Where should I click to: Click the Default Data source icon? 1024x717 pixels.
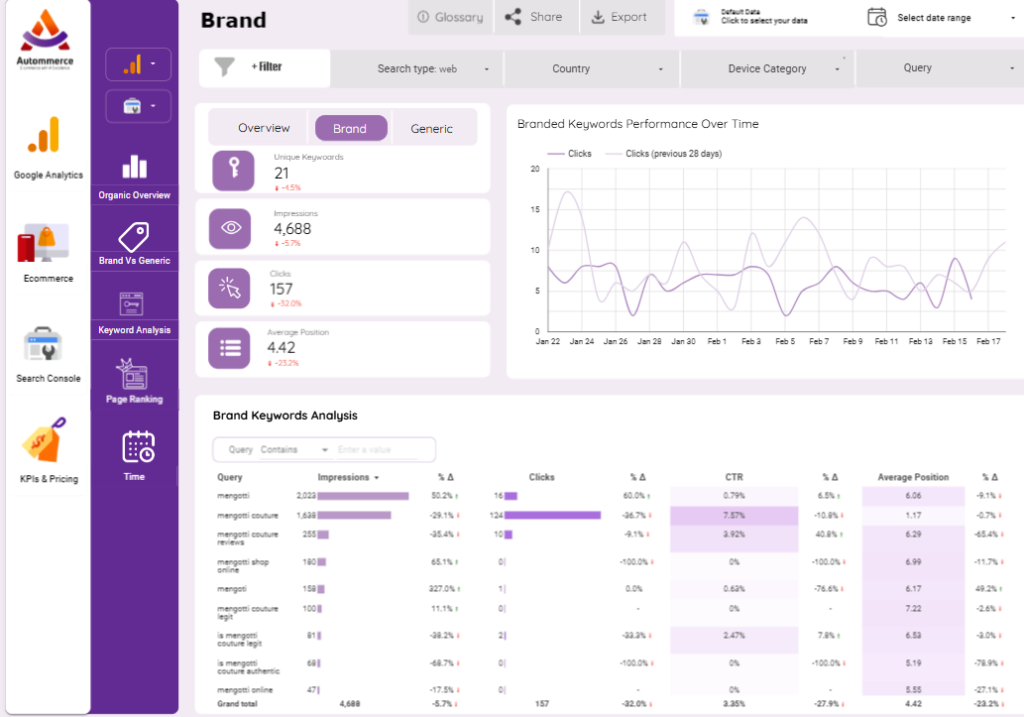click(701, 17)
